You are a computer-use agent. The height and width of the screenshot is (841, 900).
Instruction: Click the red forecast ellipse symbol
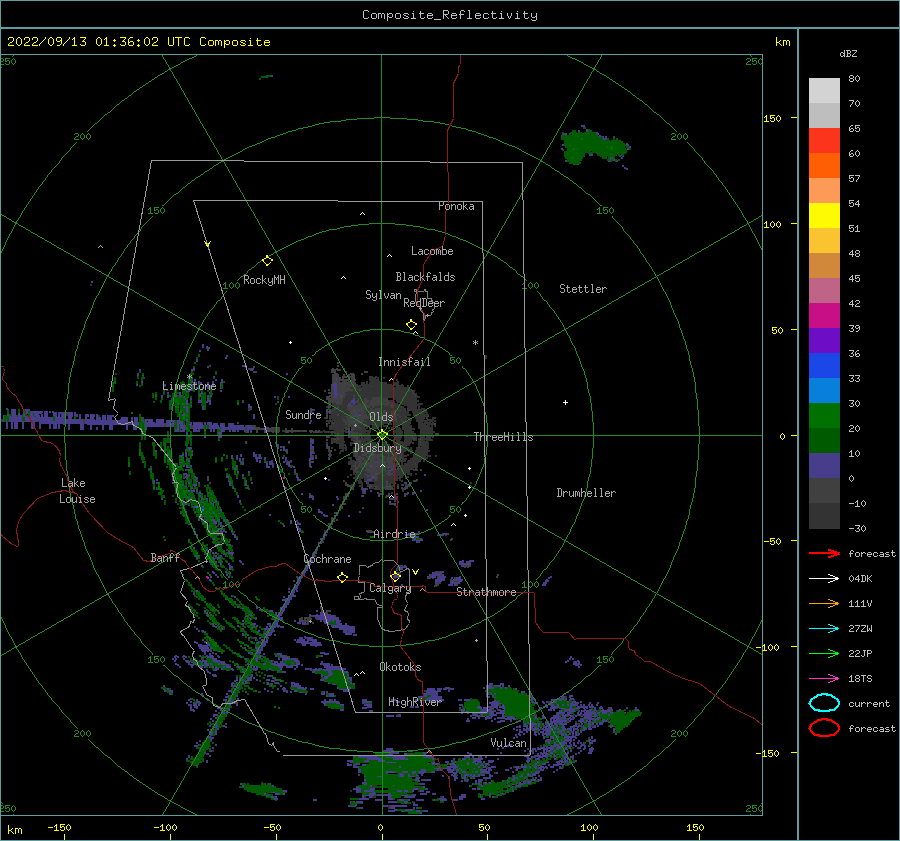point(824,728)
